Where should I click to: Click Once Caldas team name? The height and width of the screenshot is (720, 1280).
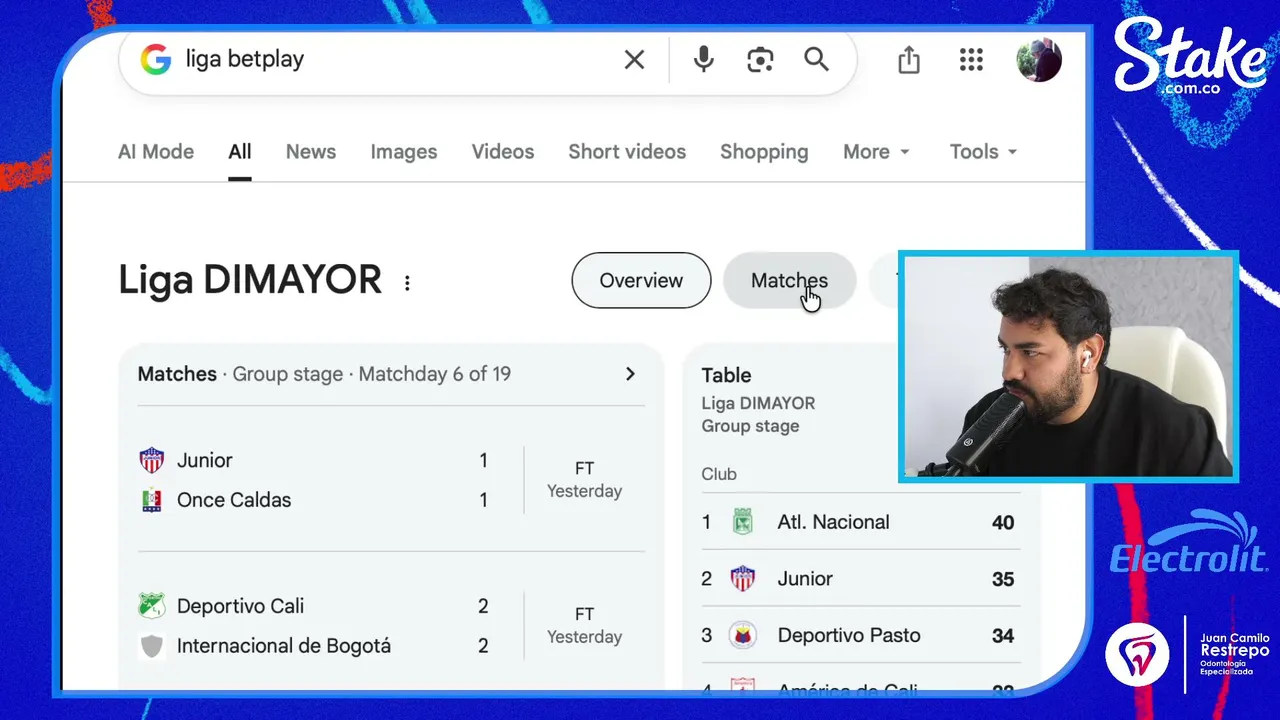[x=234, y=500]
